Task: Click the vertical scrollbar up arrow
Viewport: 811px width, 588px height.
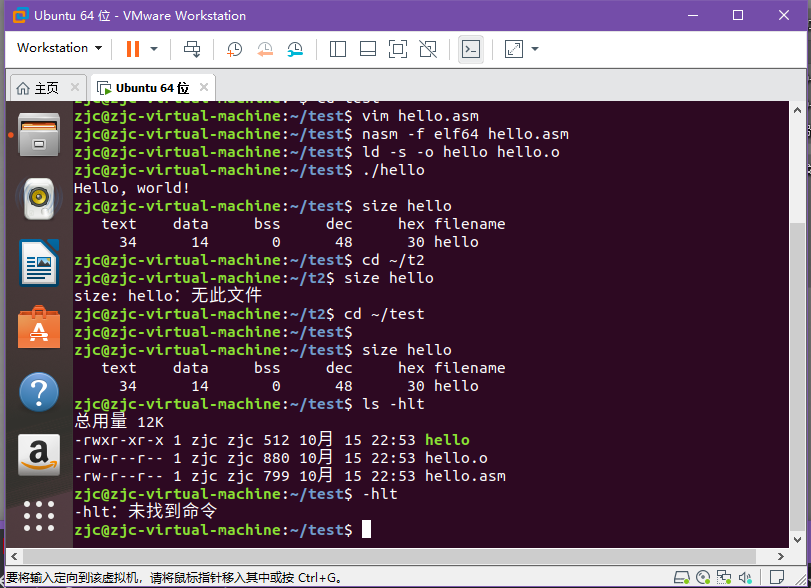Action: pyautogui.click(x=797, y=110)
